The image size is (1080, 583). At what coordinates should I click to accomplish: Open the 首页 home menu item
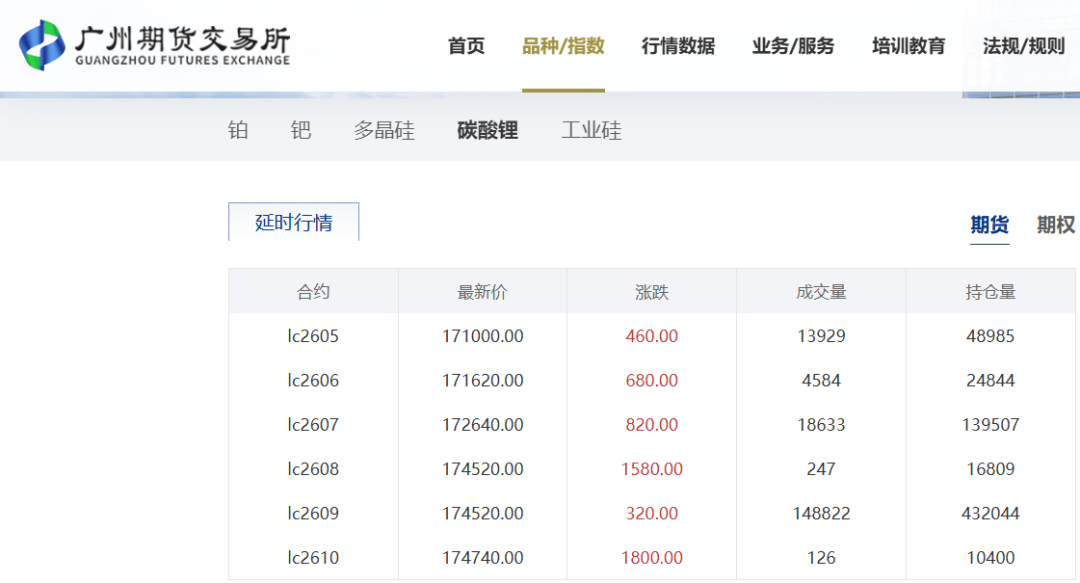pyautogui.click(x=466, y=46)
